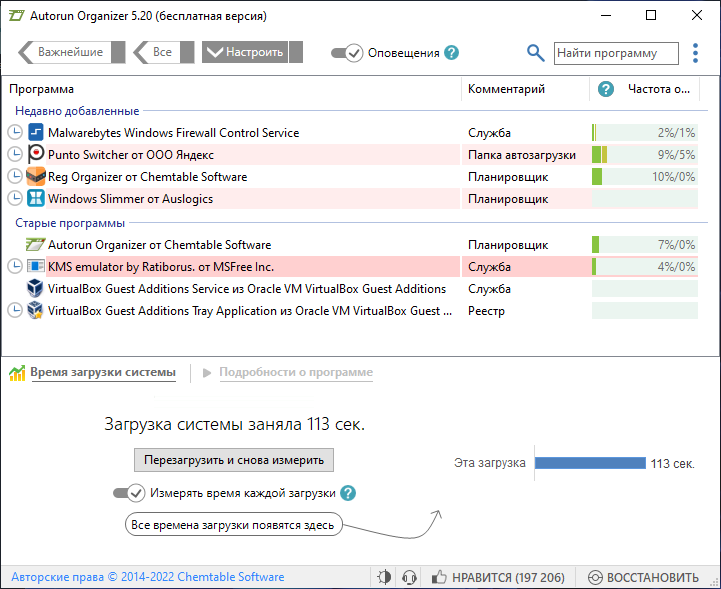Click the clock icon beside Punto Switcher
This screenshot has height=589, width=721.
tap(15, 154)
